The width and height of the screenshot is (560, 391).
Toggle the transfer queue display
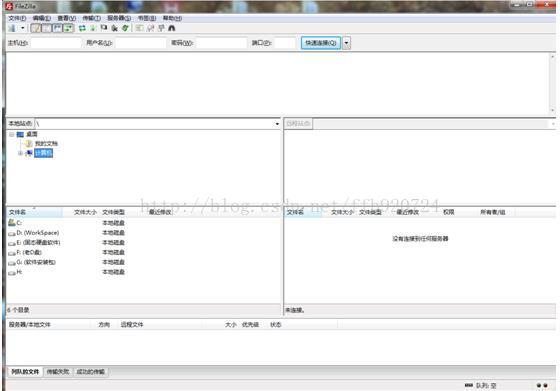[68, 28]
